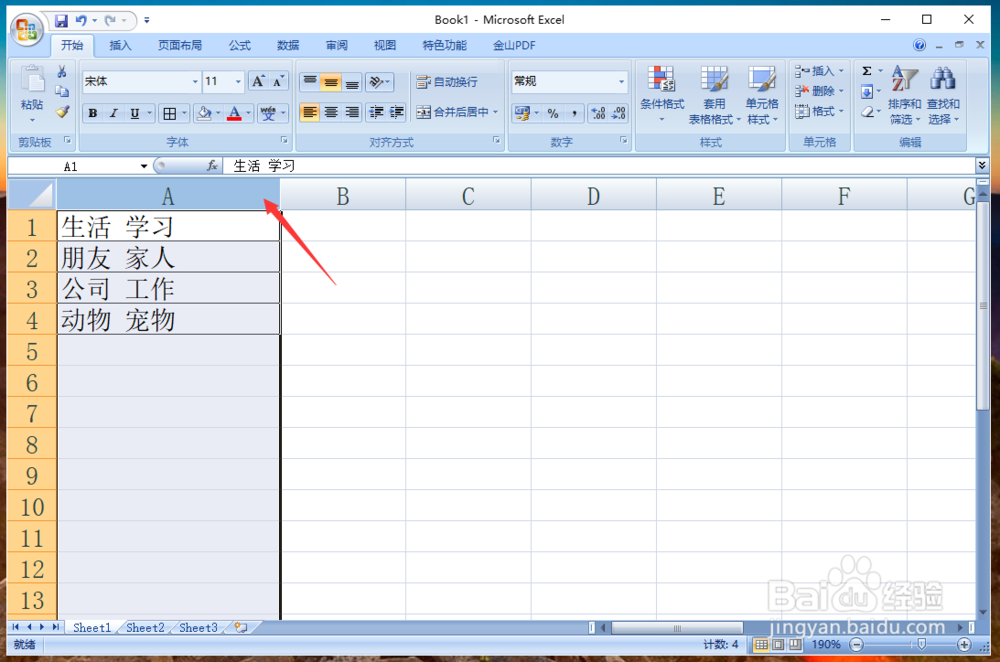Viewport: 1000px width, 662px height.
Task: Open 格式 in the cells group
Action: coord(819,112)
